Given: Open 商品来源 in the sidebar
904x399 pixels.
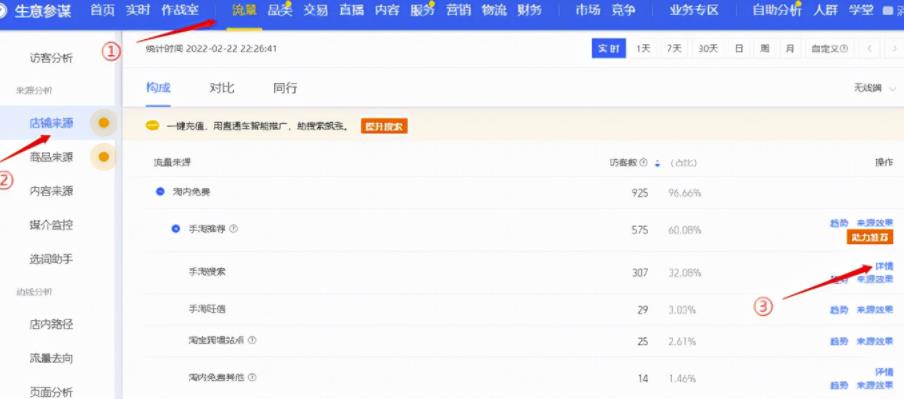Looking at the screenshot, I should click(51, 157).
